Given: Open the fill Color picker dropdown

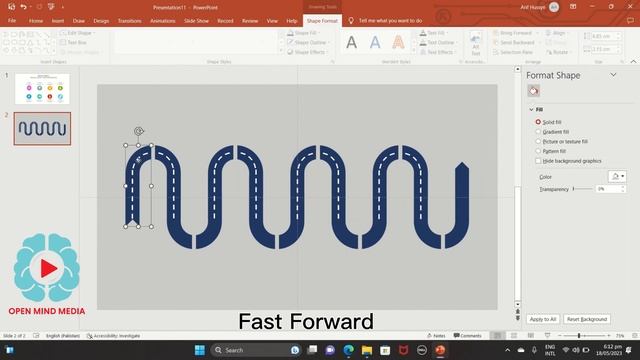Looking at the screenshot, I should point(617,176).
